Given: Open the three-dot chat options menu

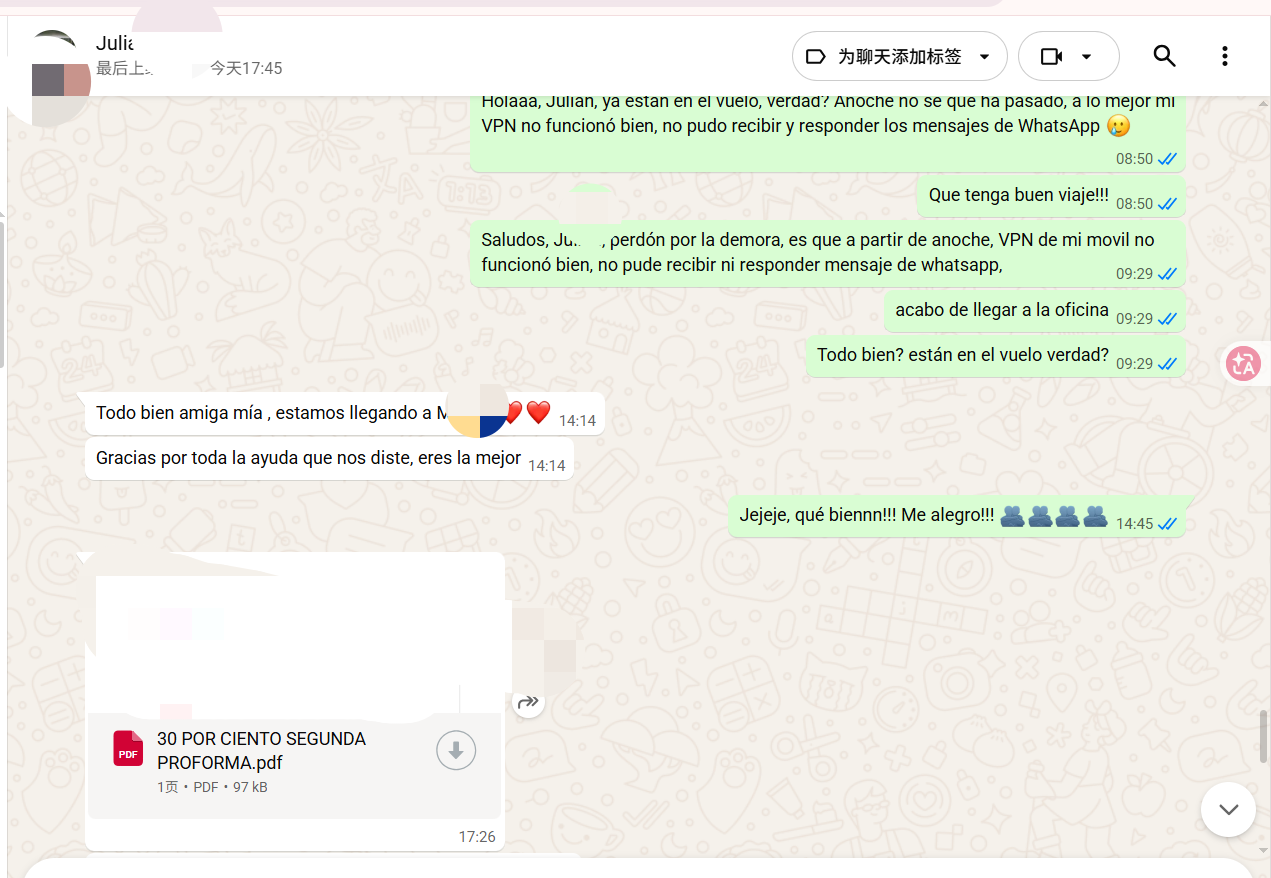Looking at the screenshot, I should 1224,56.
